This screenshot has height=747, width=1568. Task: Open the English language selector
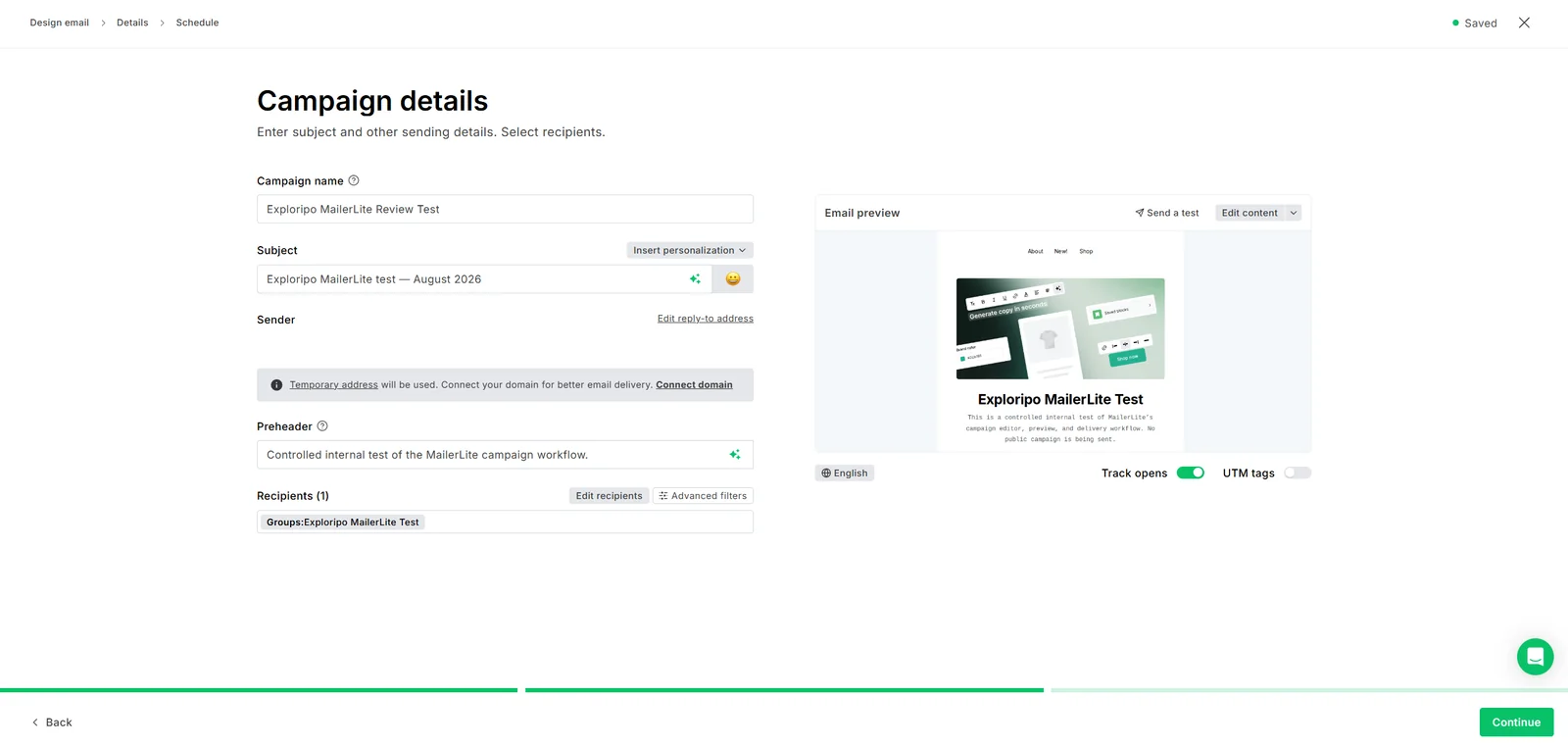pyautogui.click(x=845, y=473)
